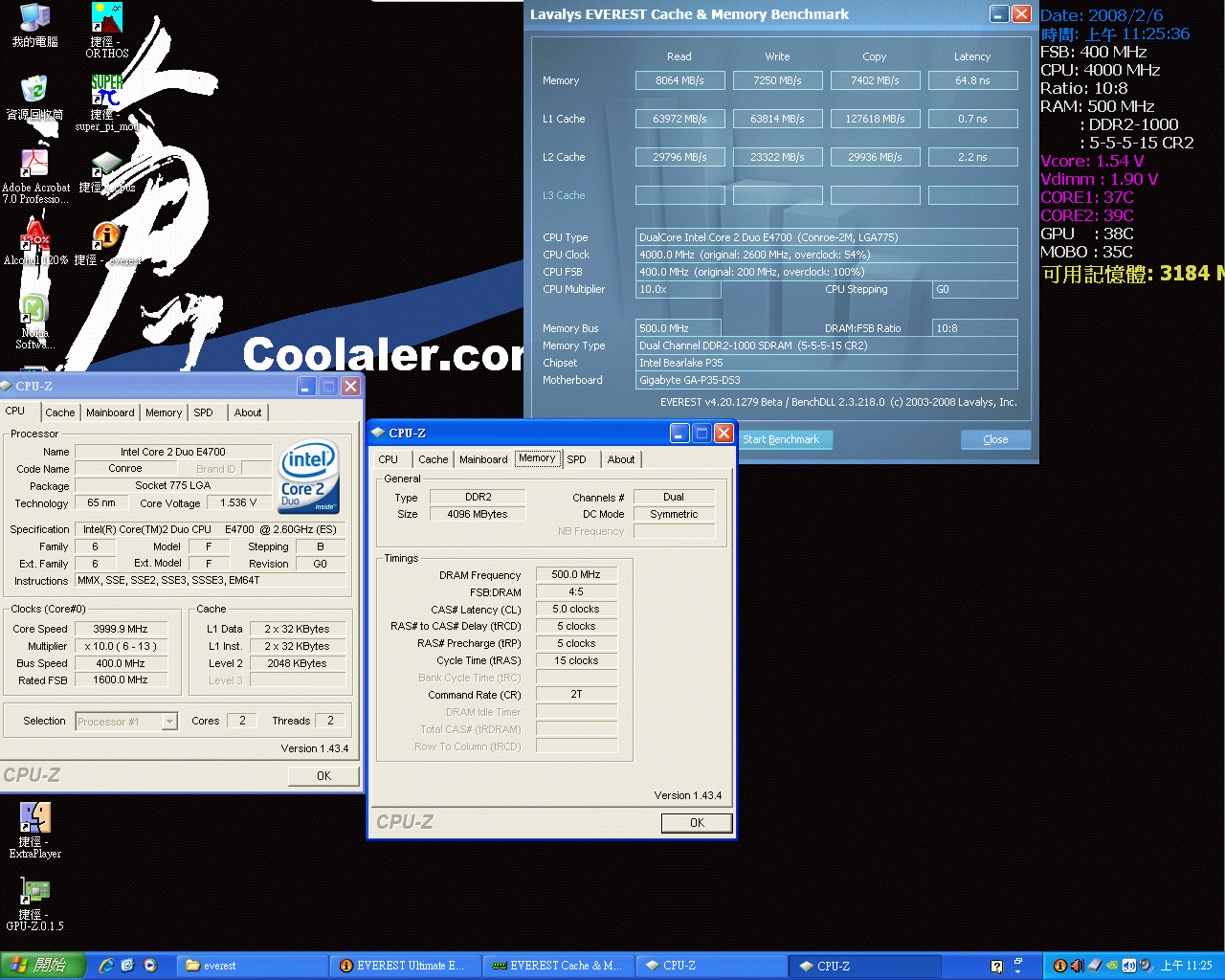Click the memory Size 4096 MBytes value
Screen dimensions: 1225x980
coord(478,514)
